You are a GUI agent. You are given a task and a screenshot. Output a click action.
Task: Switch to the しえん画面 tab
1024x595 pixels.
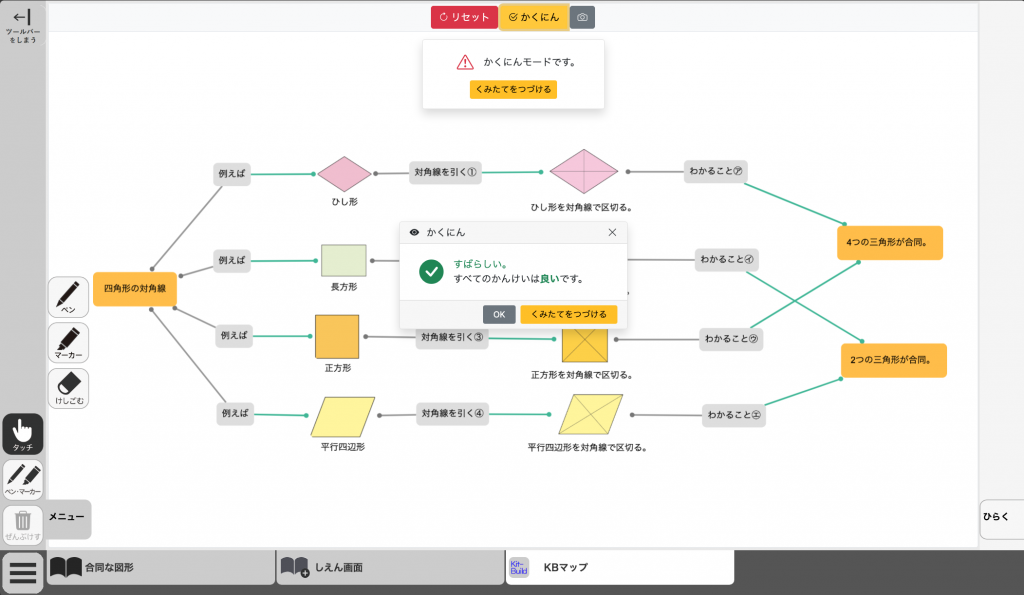click(x=390, y=567)
